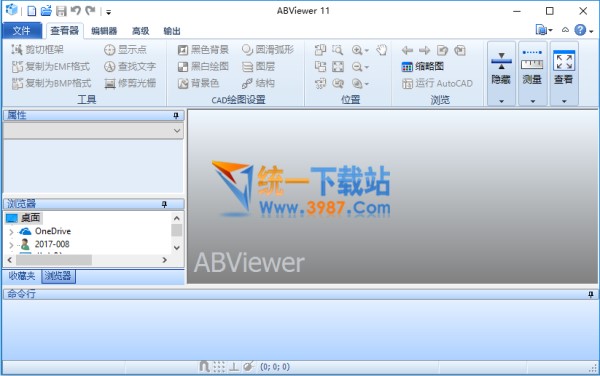The height and width of the screenshot is (376, 600).
Task: Click the pan hand tool icon
Action: 381,50
